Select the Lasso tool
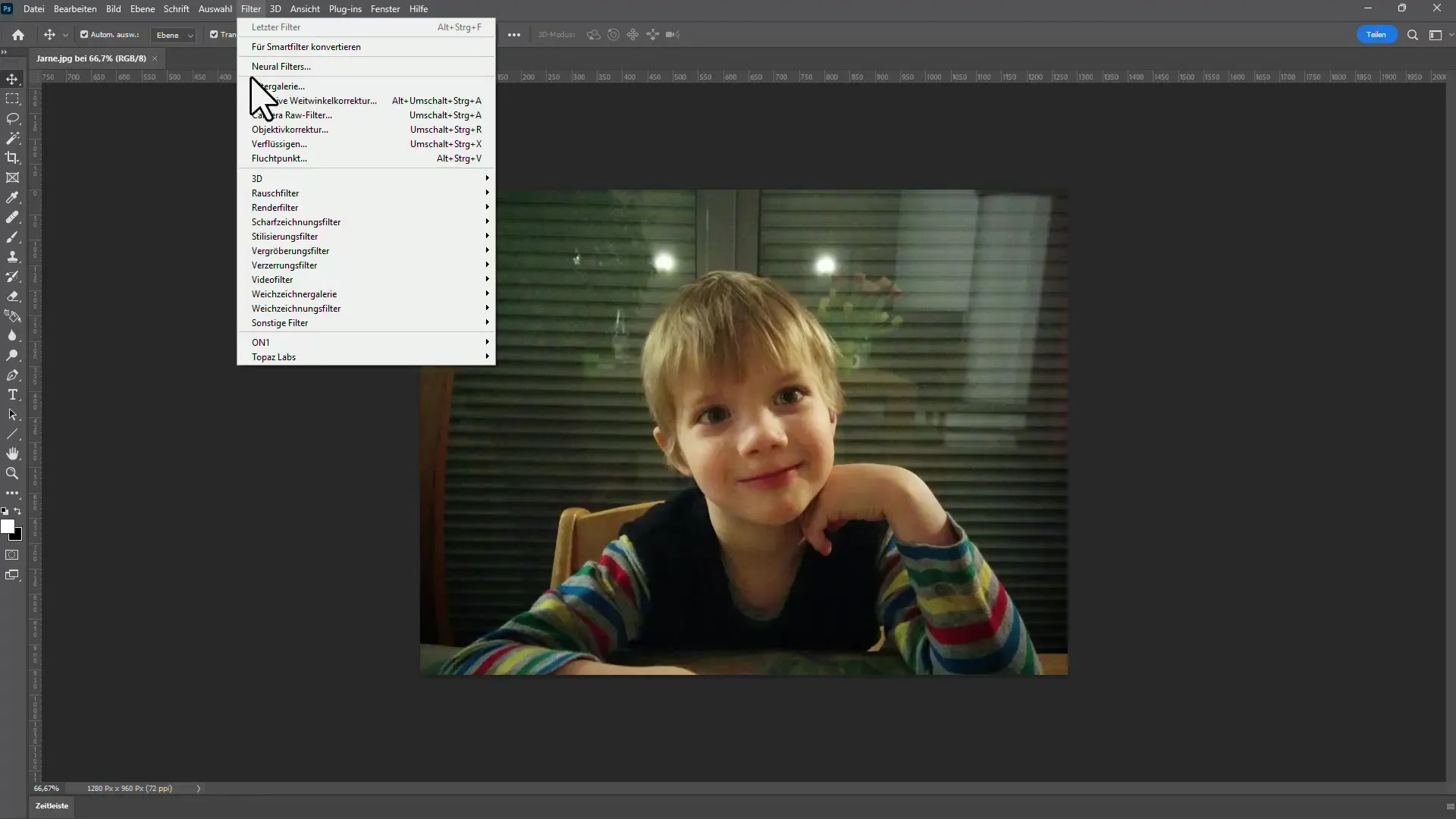The height and width of the screenshot is (819, 1456). pyautogui.click(x=12, y=118)
